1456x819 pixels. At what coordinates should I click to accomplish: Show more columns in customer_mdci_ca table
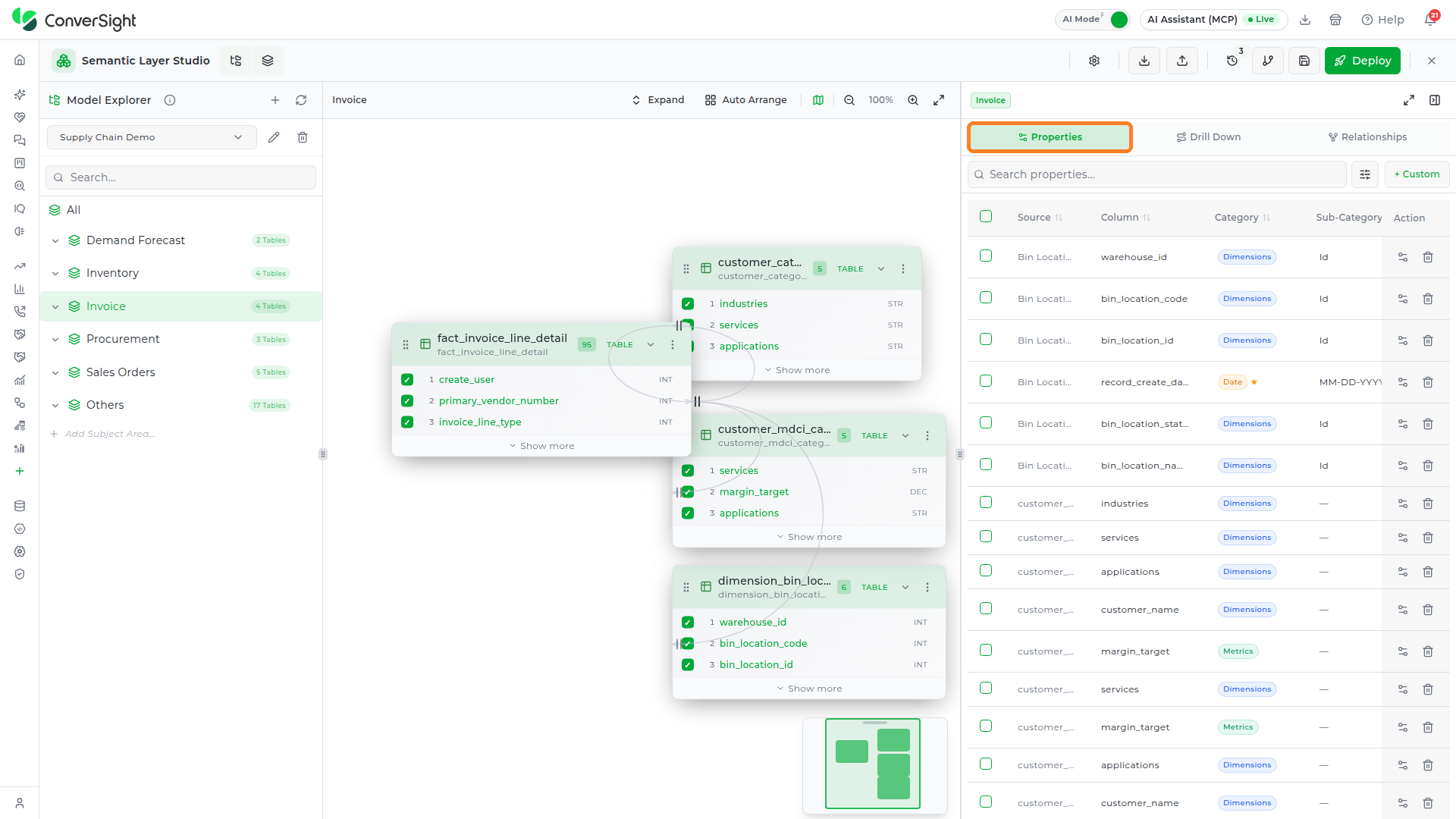809,537
